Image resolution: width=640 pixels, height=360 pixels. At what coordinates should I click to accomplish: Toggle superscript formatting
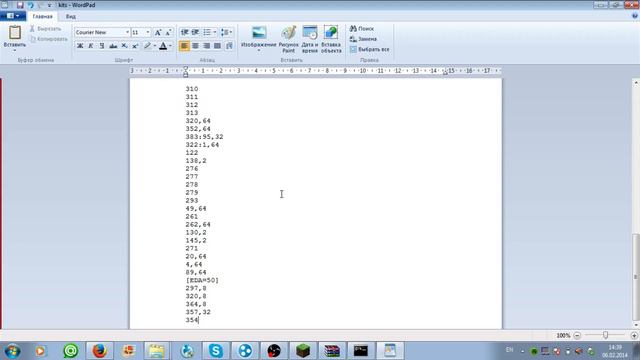point(135,46)
